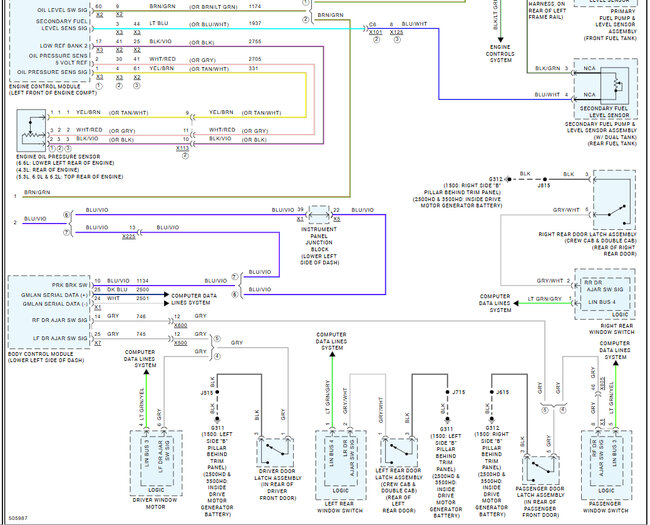Image resolution: width=650 pixels, height=525 pixels.
Task: Select the 'LEFT REAR WINDOW SWITCH' caption
Action: coord(340,507)
